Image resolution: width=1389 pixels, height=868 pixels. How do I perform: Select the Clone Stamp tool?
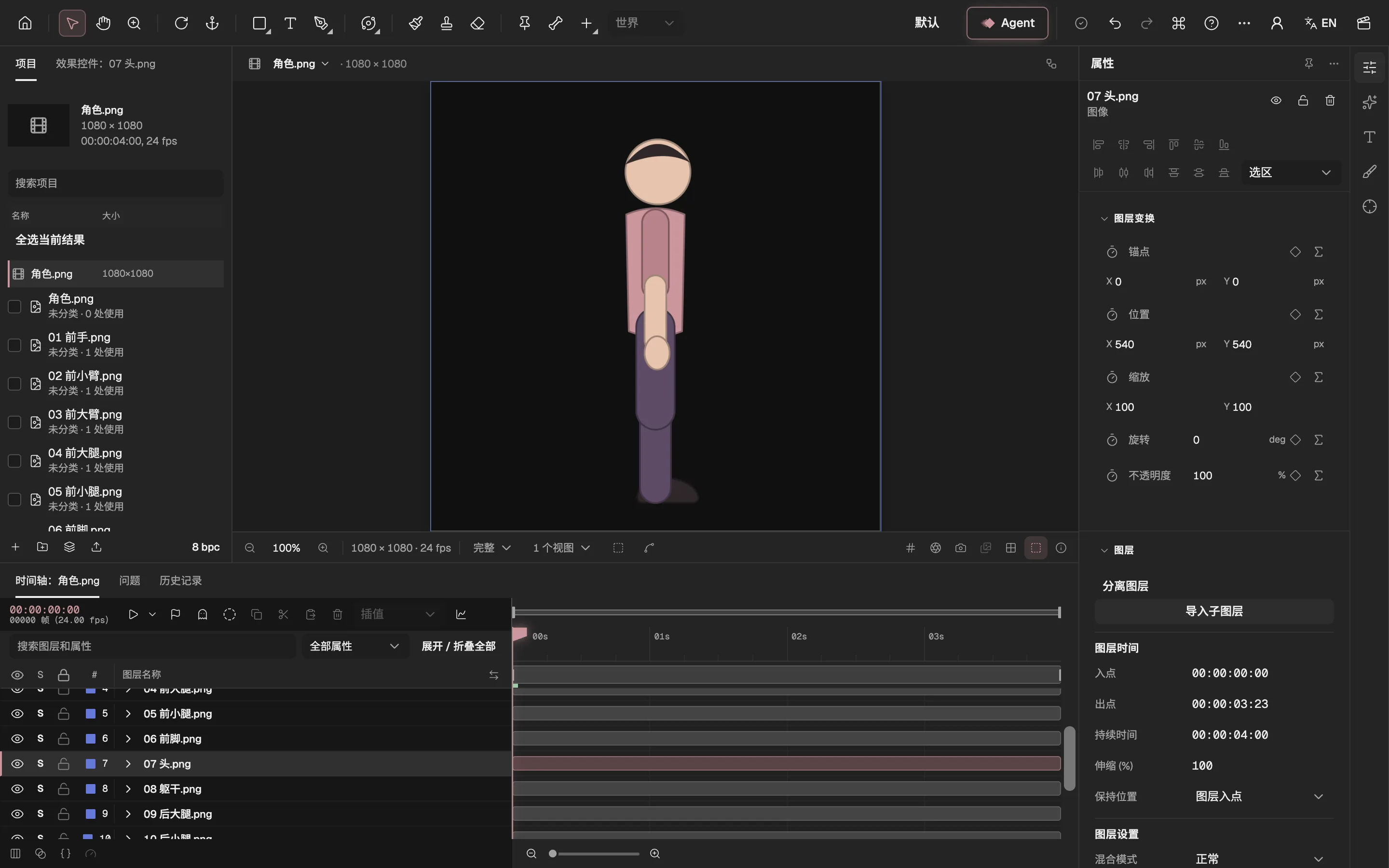[x=447, y=23]
